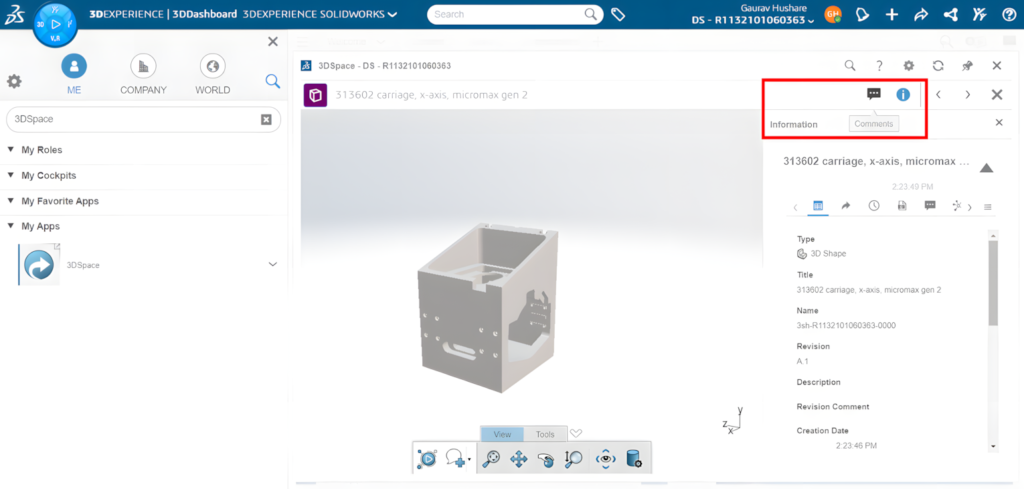This screenshot has width=1024, height=489.
Task: Select the ME quadrant
Action: (74, 74)
